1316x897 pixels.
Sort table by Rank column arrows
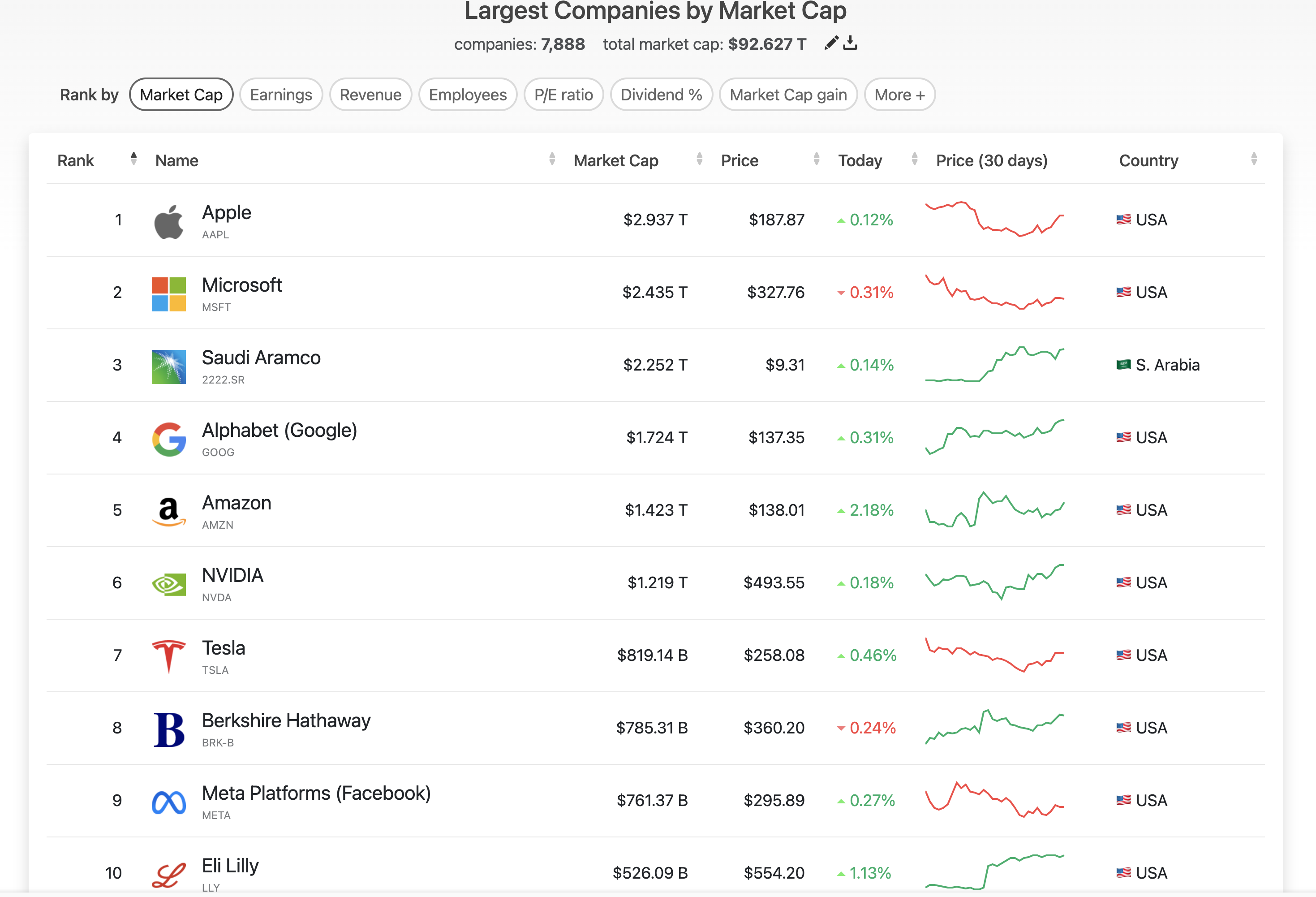[x=133, y=159]
